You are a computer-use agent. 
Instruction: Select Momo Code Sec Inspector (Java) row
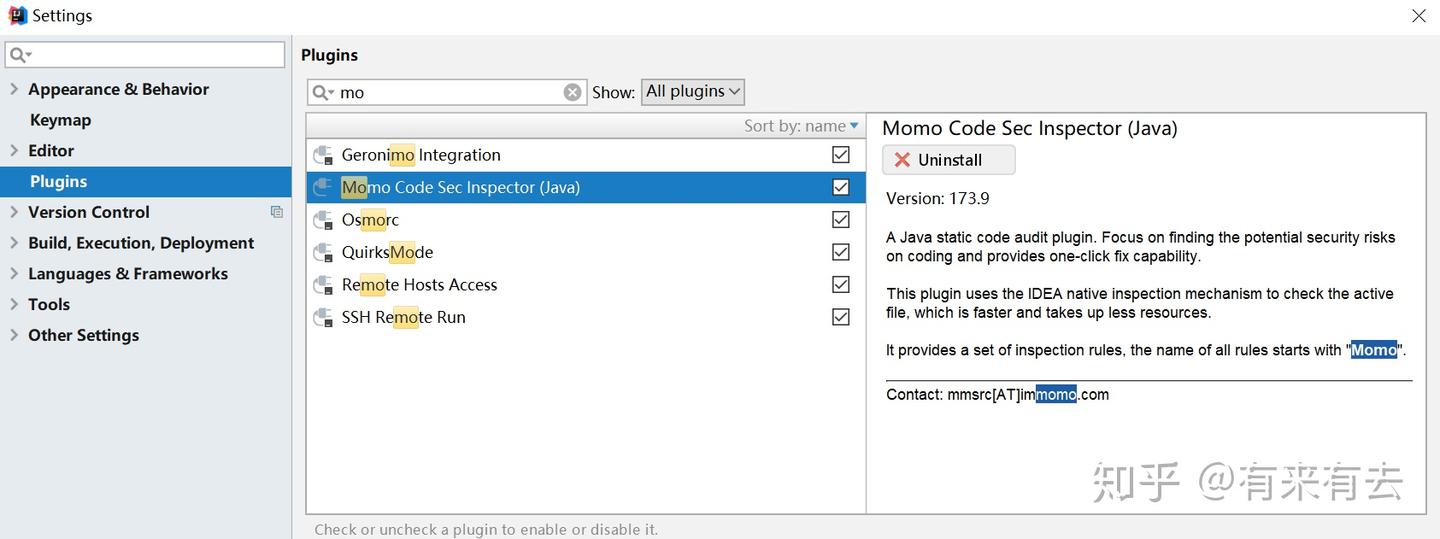[586, 187]
